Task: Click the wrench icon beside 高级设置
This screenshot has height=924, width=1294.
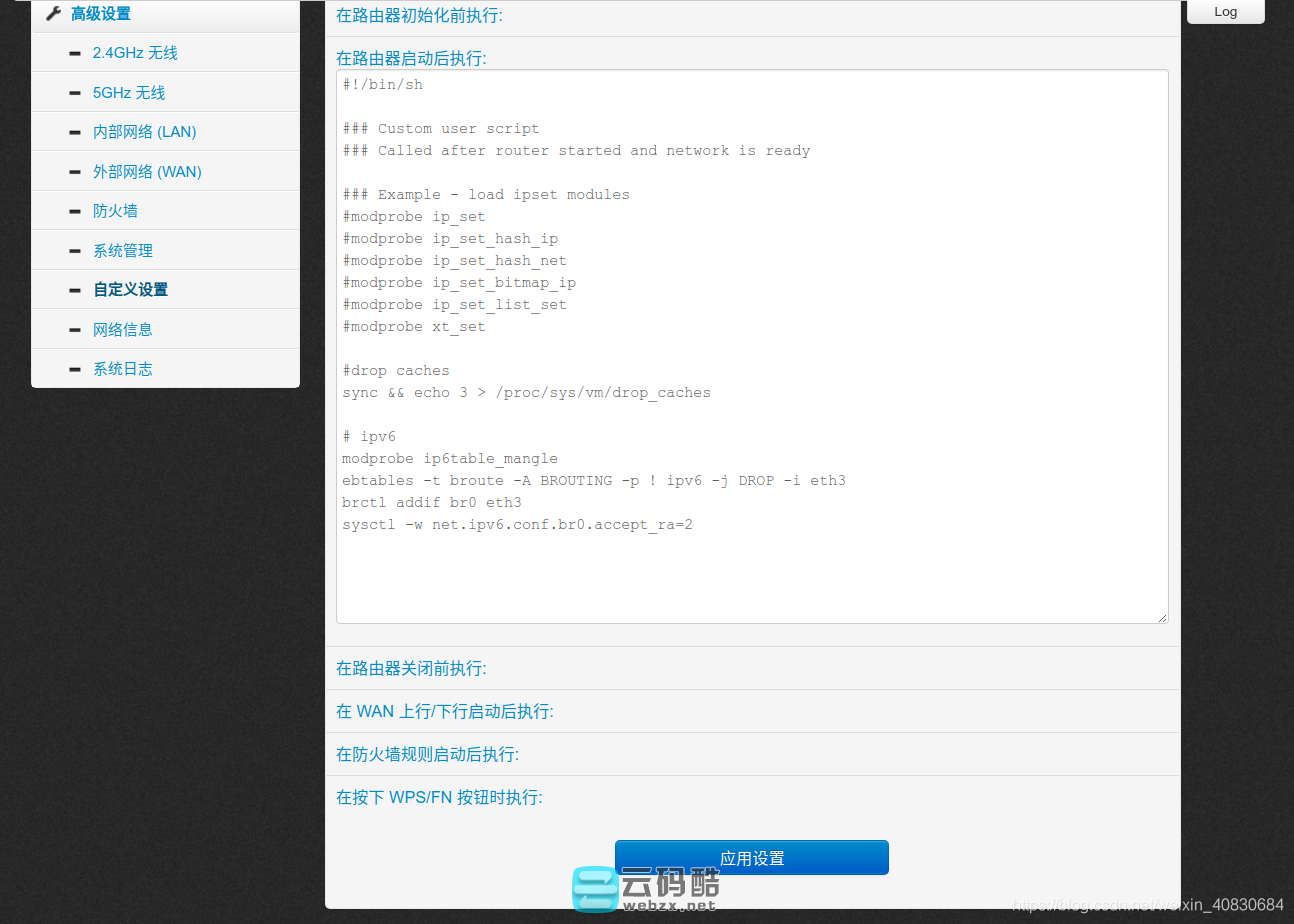Action: [54, 14]
